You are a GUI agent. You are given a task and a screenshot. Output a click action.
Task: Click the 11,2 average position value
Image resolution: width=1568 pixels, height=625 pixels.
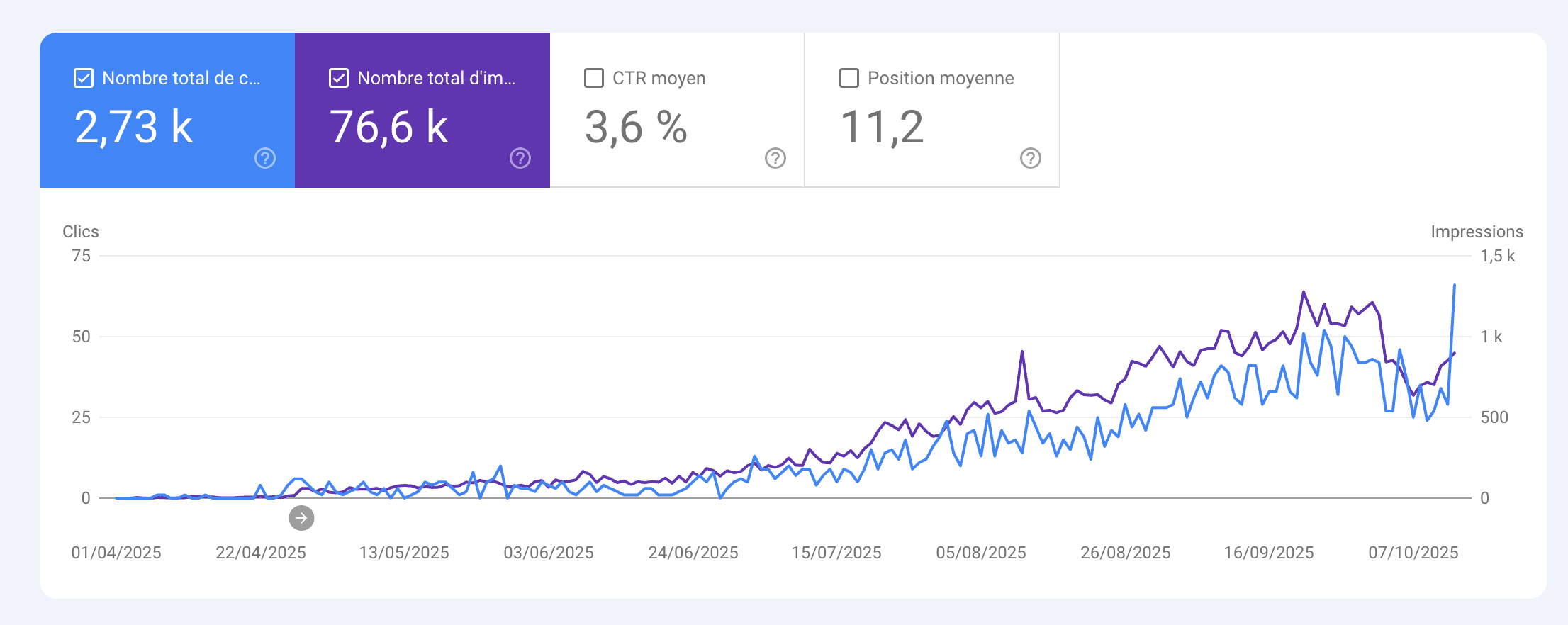point(882,128)
